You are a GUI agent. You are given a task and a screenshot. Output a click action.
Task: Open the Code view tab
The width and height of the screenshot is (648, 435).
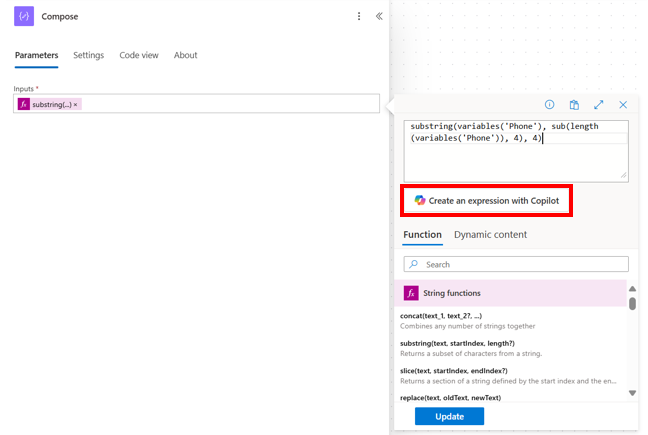coord(139,55)
